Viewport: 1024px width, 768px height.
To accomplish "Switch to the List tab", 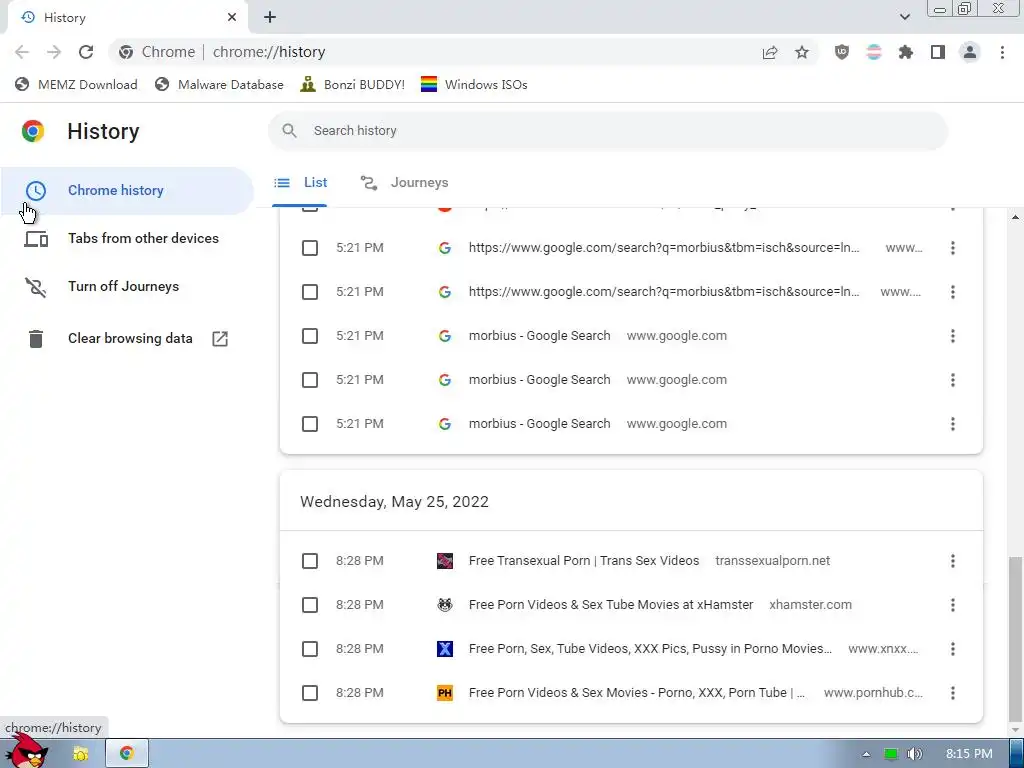I will pos(300,183).
